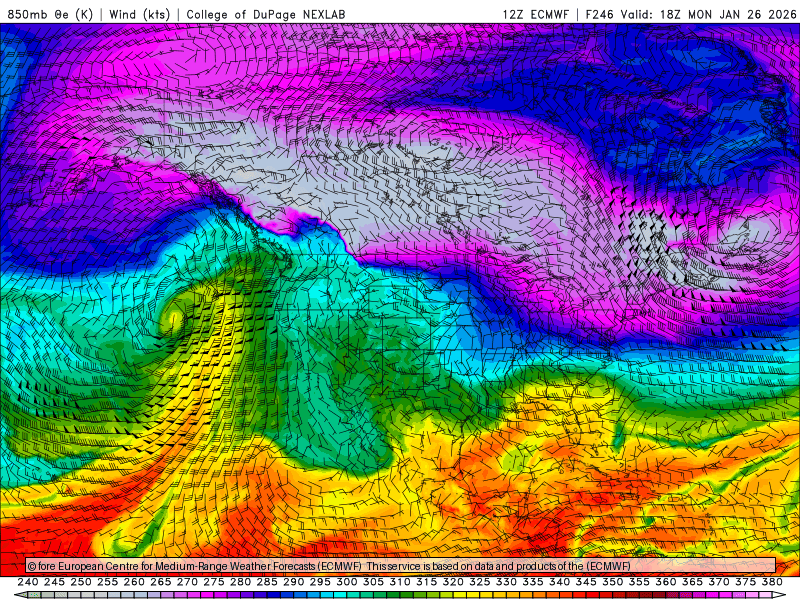Viewport: 800px width, 600px height.
Task: Select the 250 label on the scale
Action: (x=81, y=582)
